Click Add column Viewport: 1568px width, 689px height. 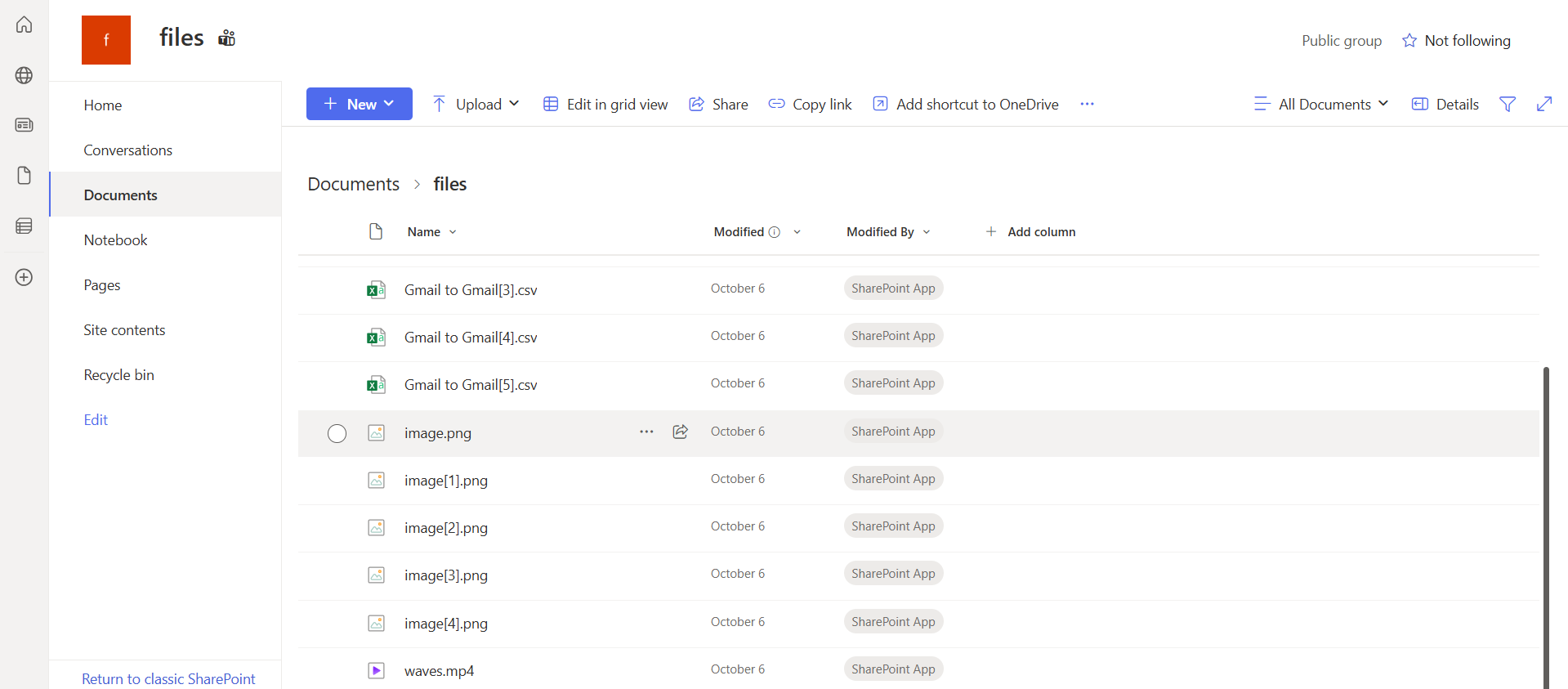(1030, 232)
